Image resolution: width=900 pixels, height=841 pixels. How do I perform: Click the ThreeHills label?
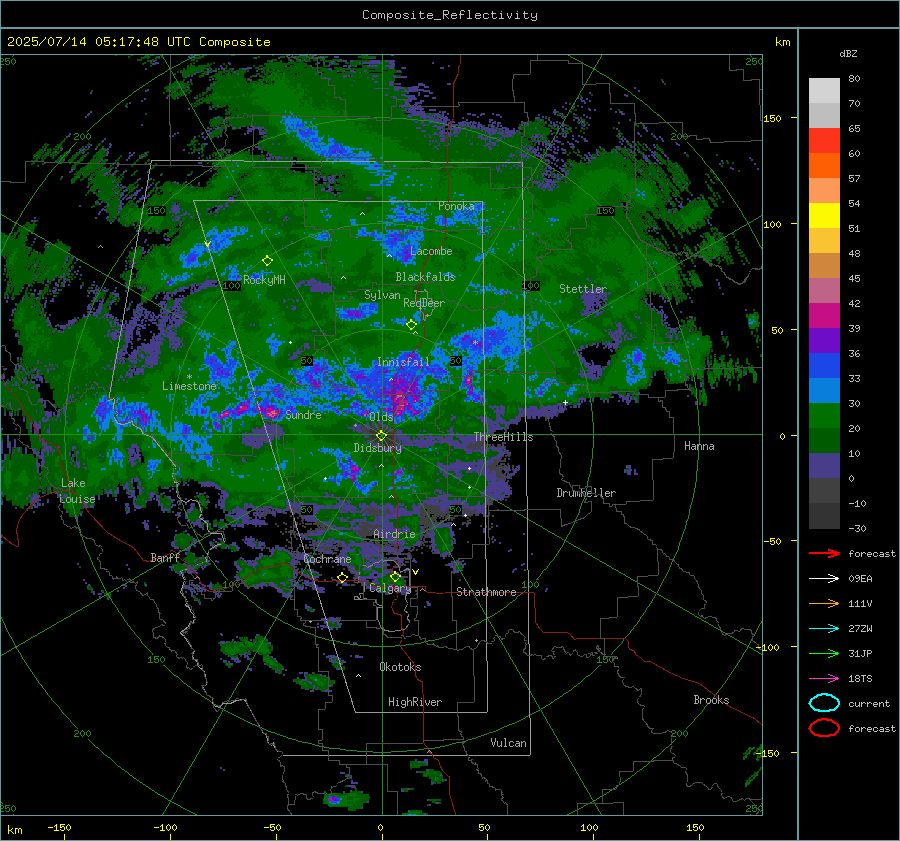point(503,437)
